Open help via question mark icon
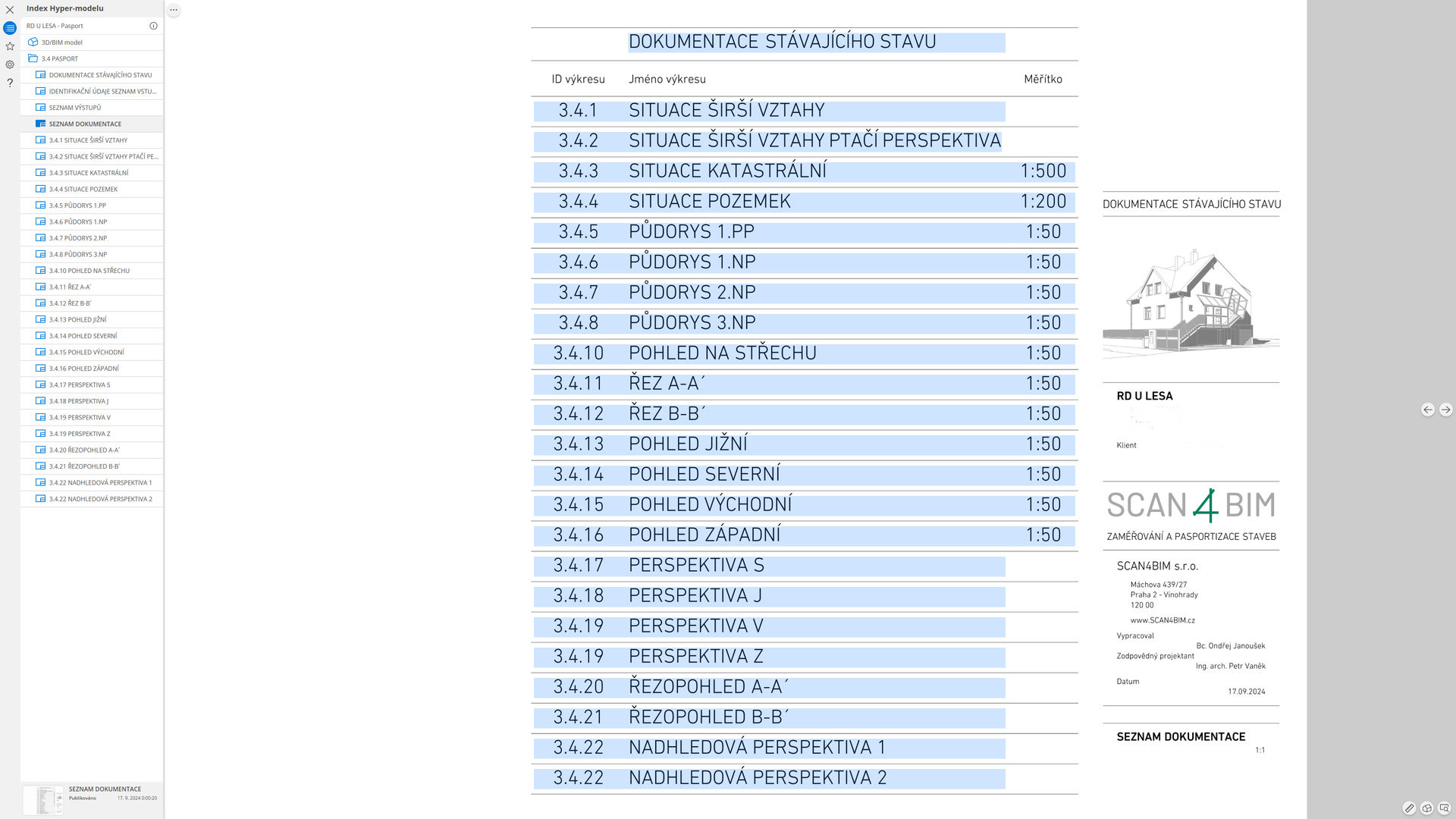 [10, 83]
